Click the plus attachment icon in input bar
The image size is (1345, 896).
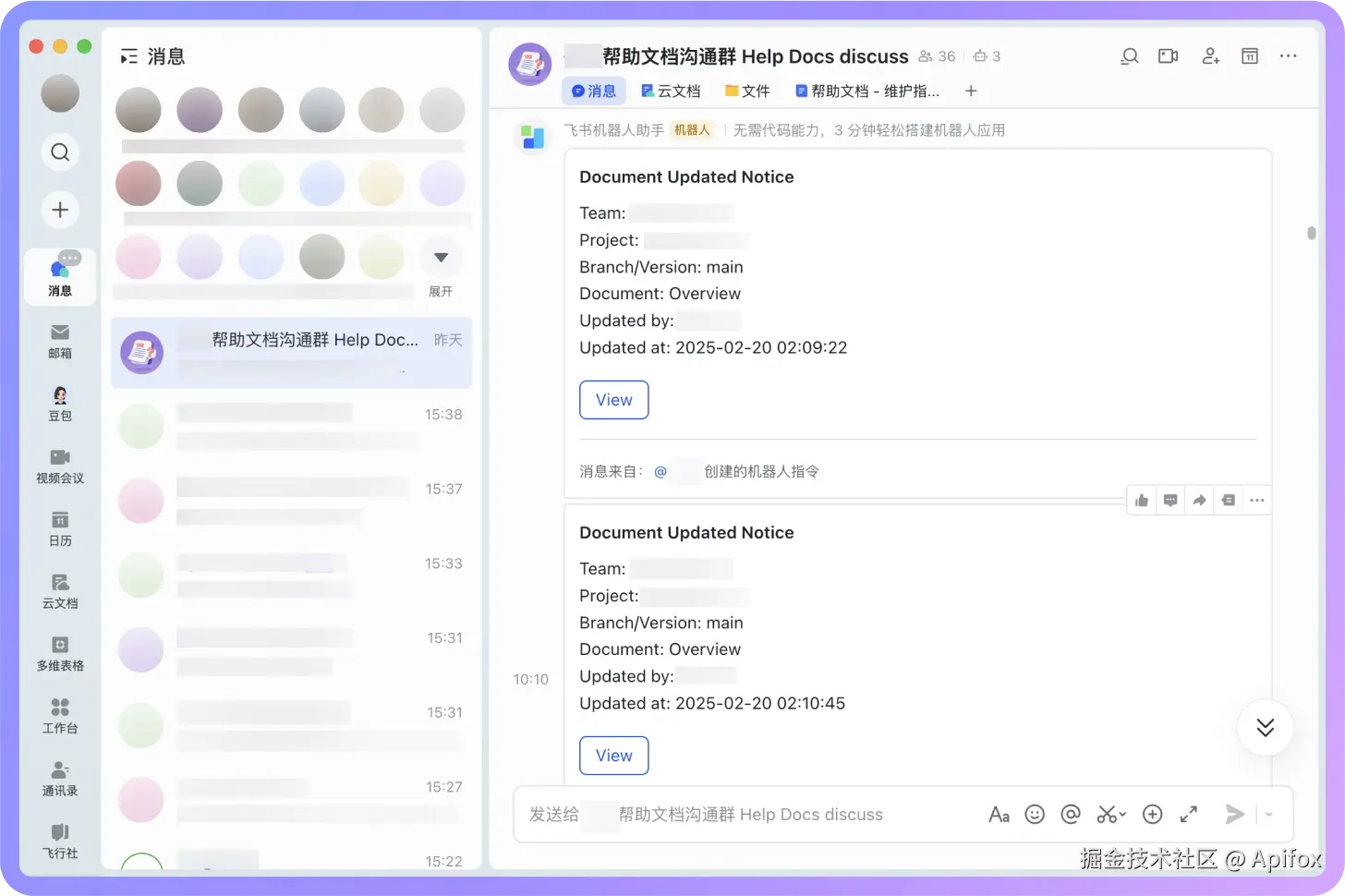pos(1152,814)
